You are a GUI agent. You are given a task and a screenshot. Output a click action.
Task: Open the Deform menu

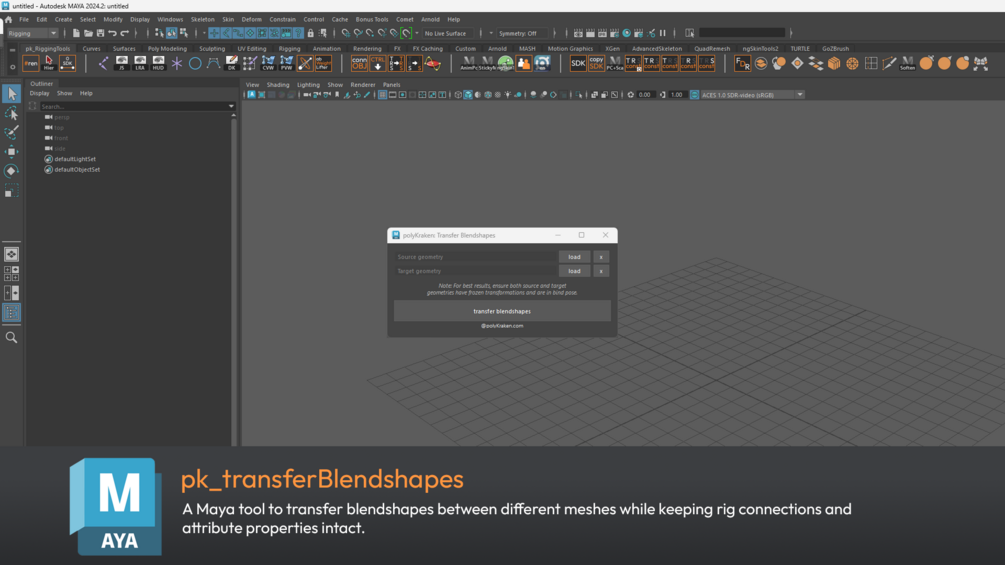(x=251, y=19)
